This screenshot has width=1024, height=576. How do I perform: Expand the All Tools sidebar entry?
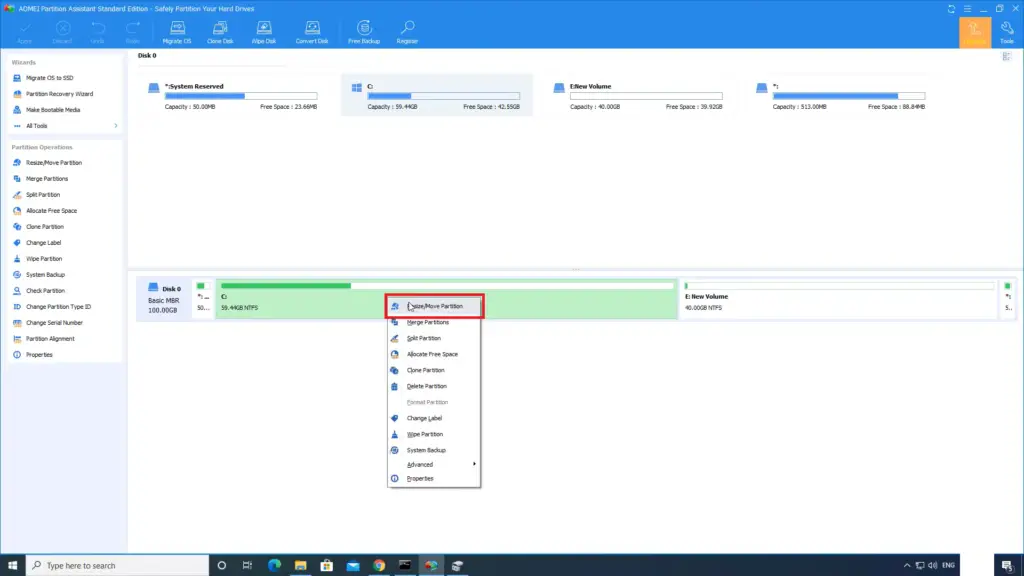65,125
